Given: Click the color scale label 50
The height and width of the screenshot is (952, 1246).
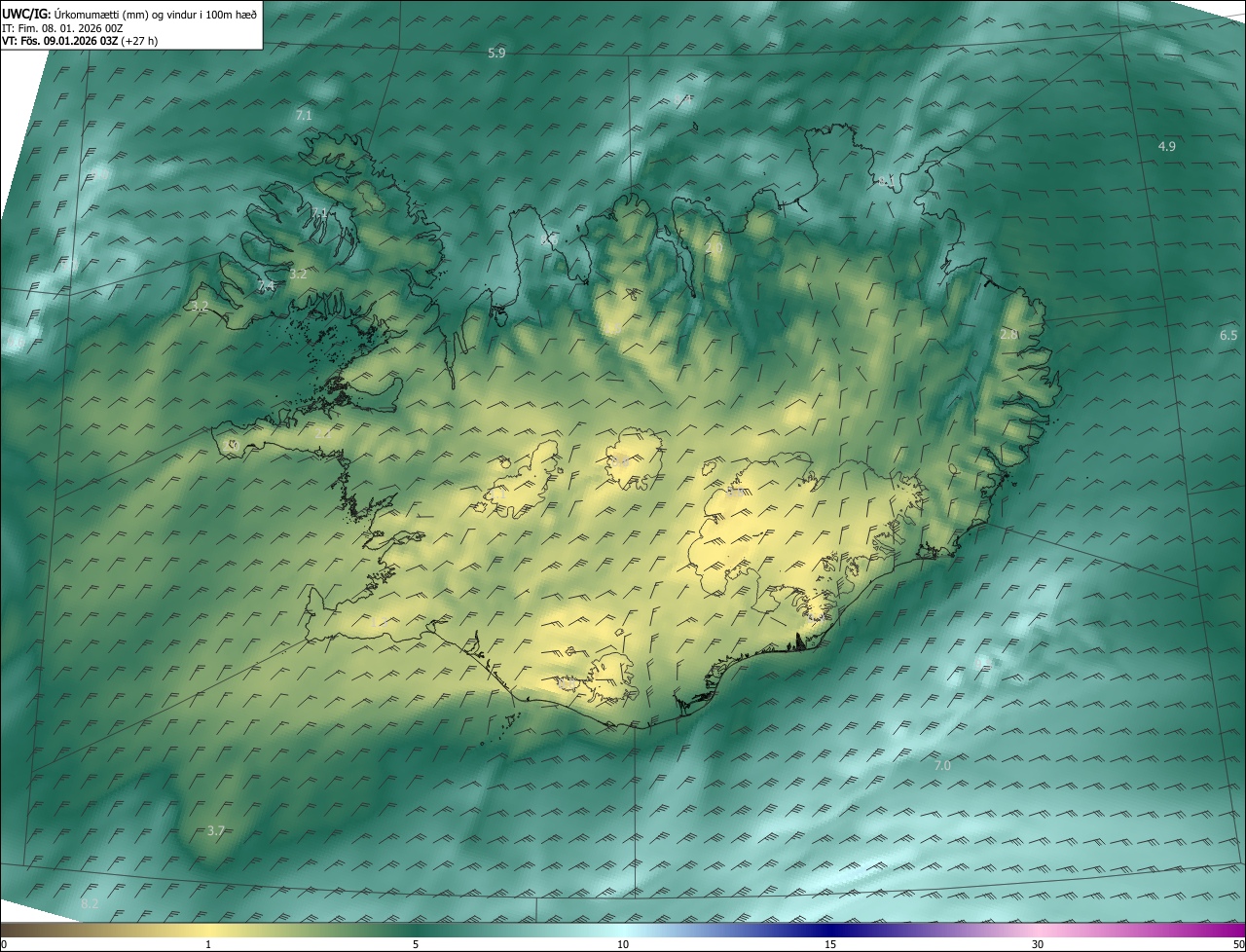Looking at the screenshot, I should pyautogui.click(x=1238, y=944).
